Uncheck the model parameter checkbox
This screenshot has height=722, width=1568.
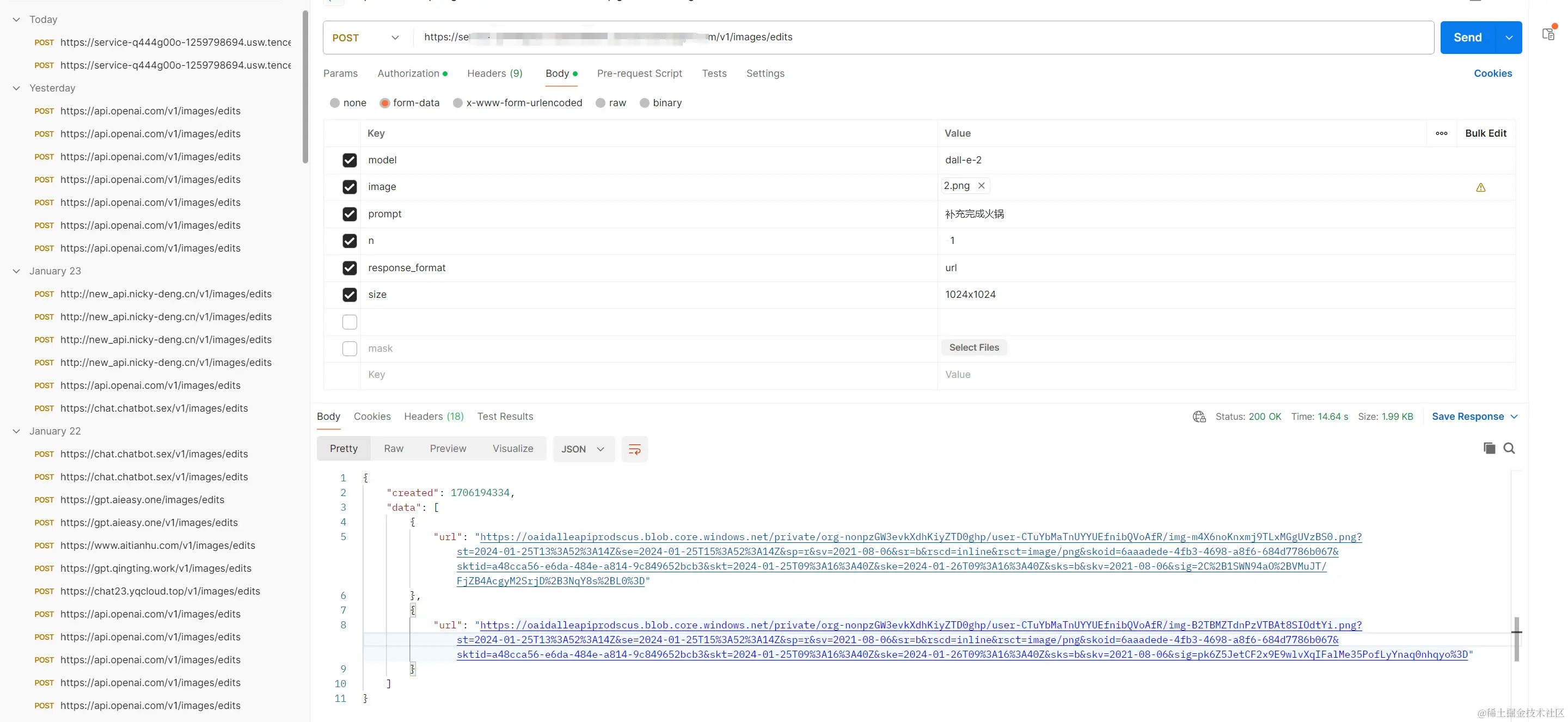[350, 160]
